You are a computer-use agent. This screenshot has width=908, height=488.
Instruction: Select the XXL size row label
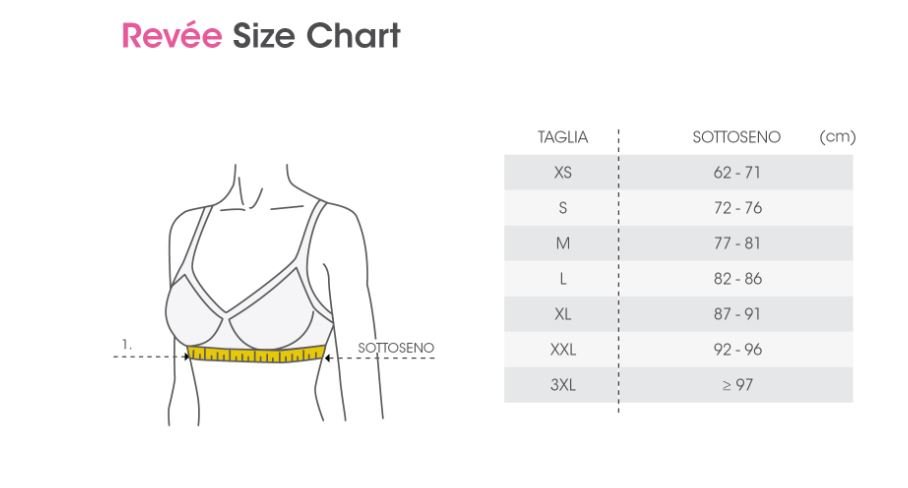coord(562,350)
